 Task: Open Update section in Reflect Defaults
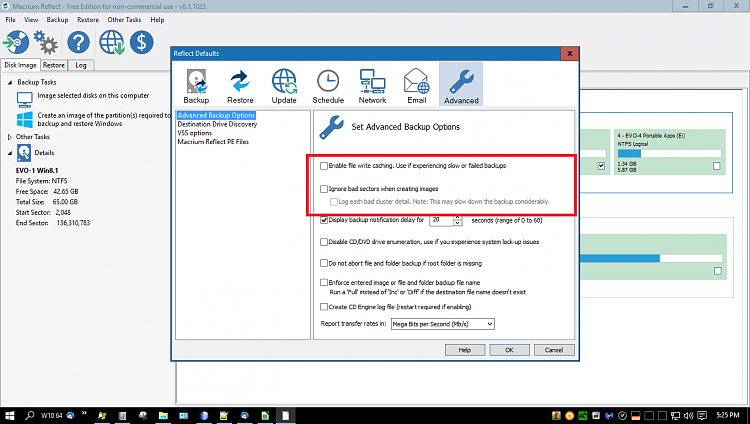(284, 86)
